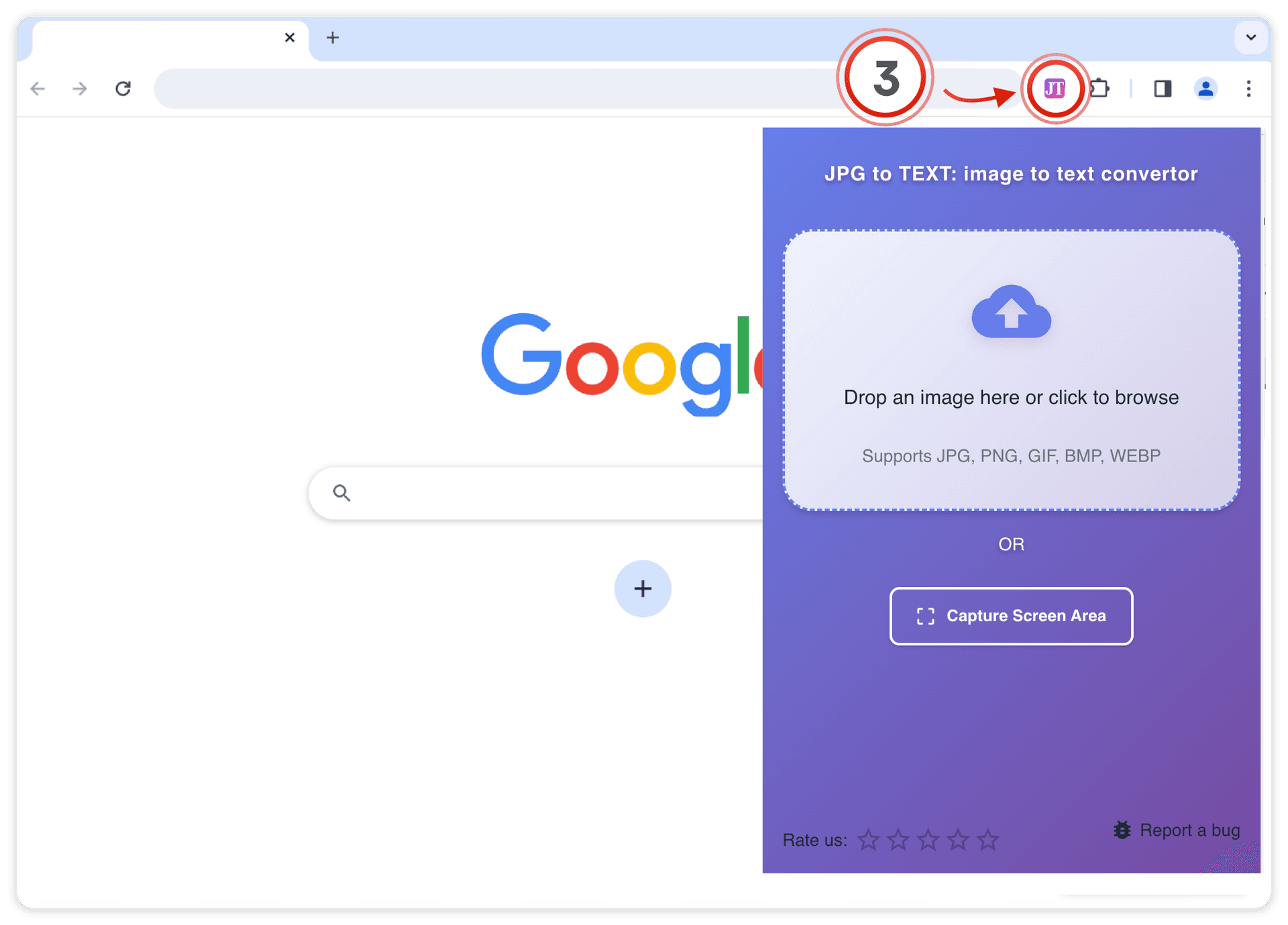This screenshot has height=925, width=1288.
Task: Open the Chrome three-dot menu
Action: [1248, 89]
